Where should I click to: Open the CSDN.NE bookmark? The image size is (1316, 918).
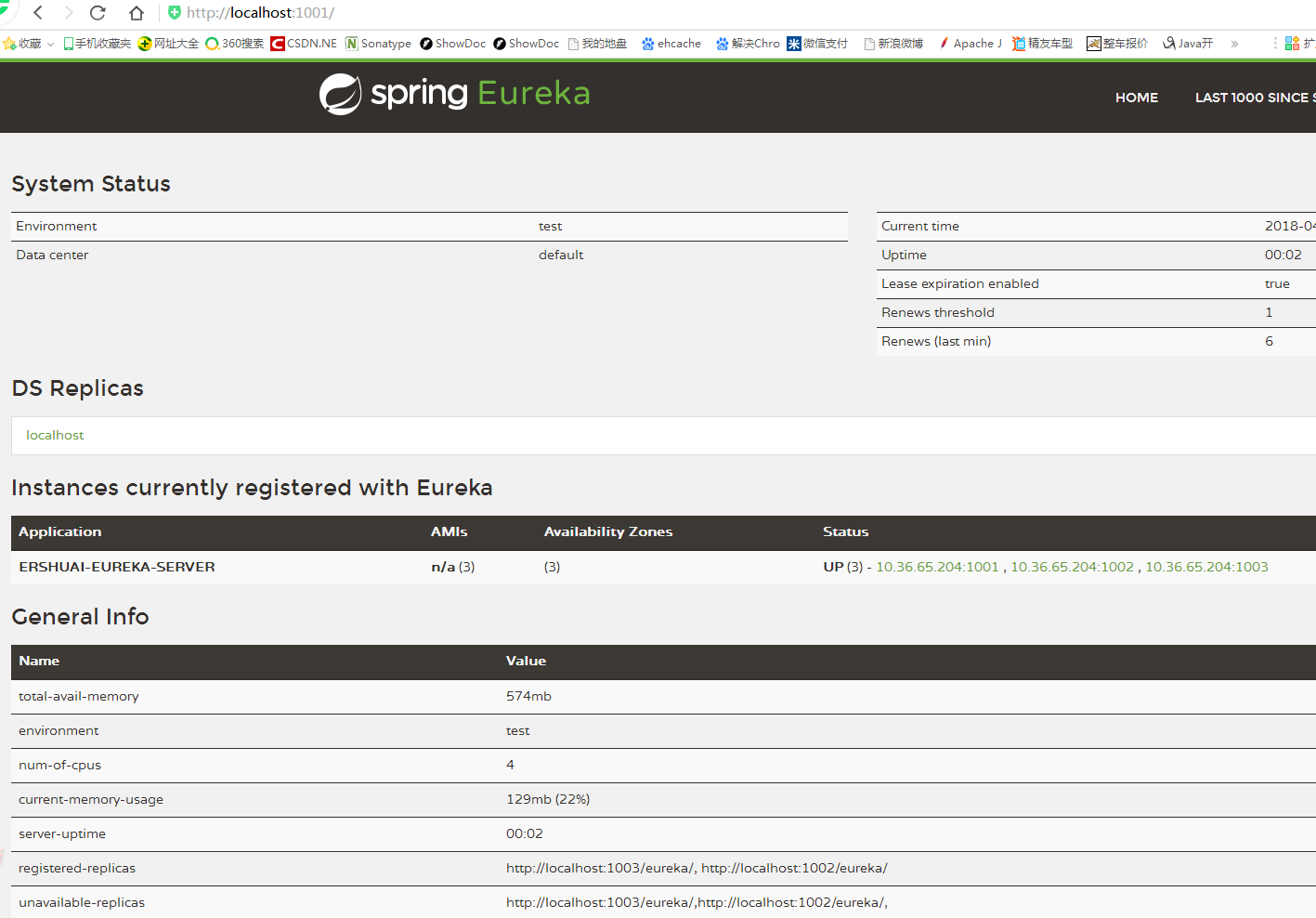(x=304, y=44)
